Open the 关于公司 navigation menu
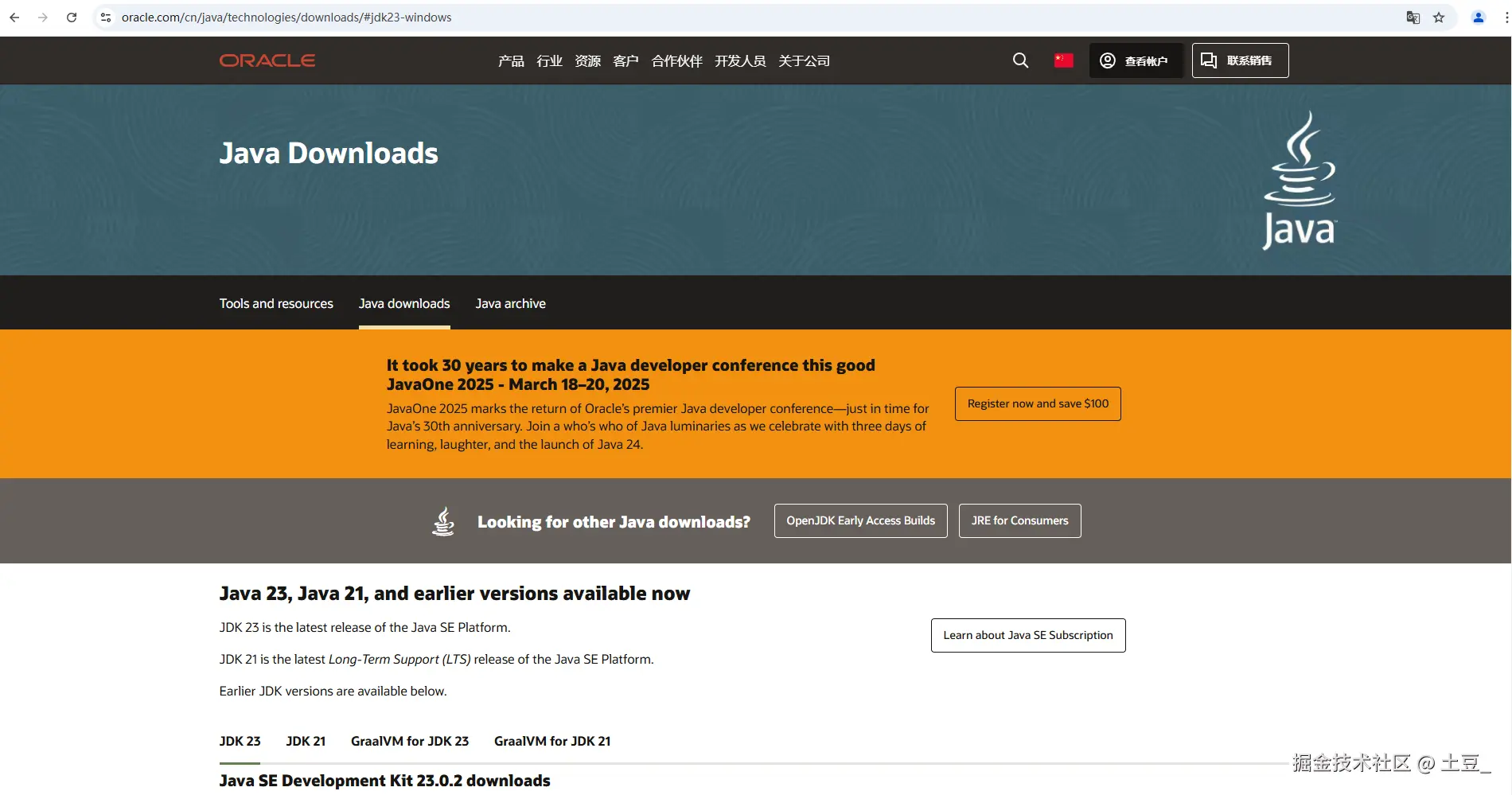This screenshot has height=795, width=1512. click(x=804, y=61)
